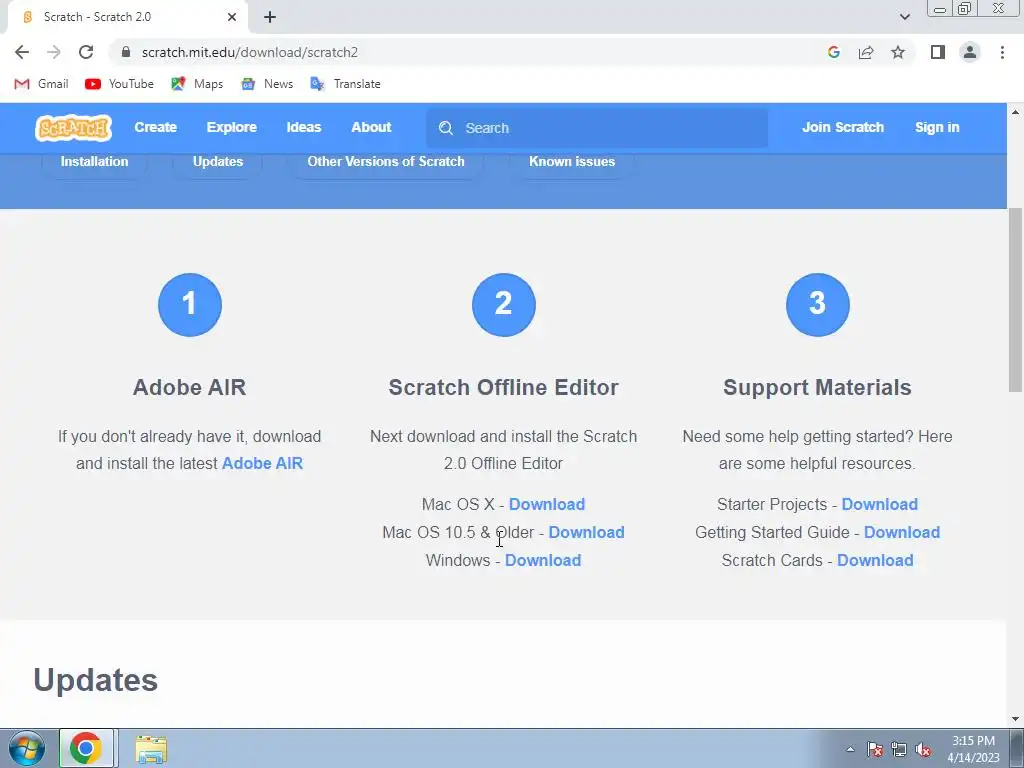Click the Chrome taskbar icon
Screen dimensions: 1024x768
86,748
